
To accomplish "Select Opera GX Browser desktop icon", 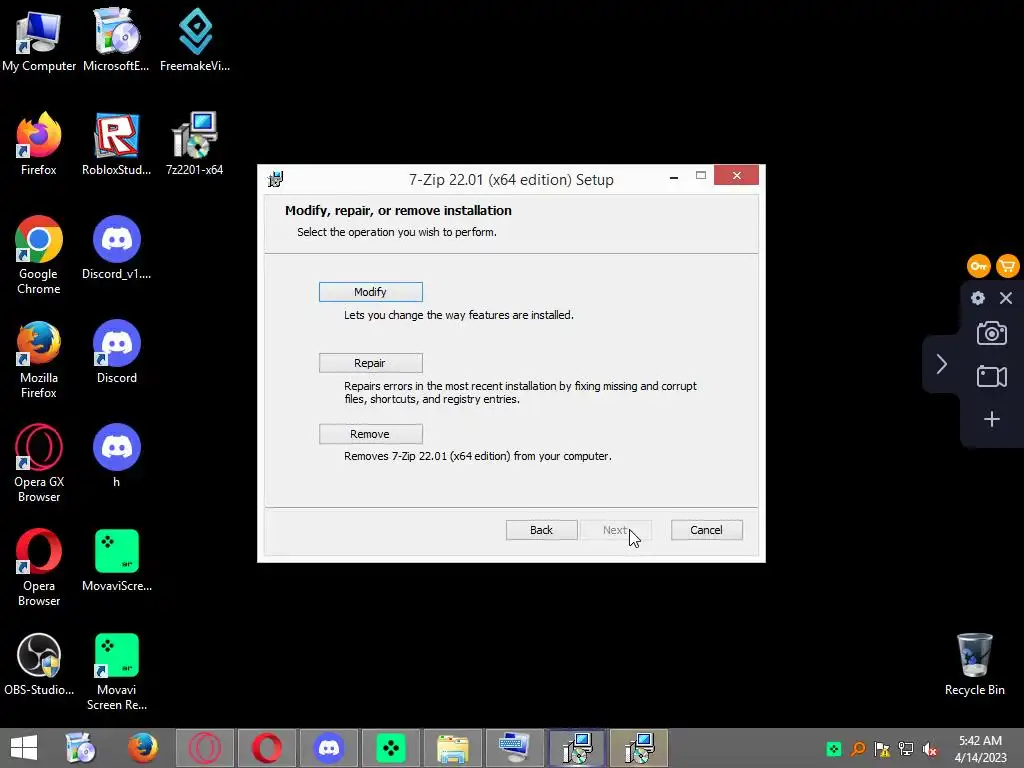I will (39, 463).
